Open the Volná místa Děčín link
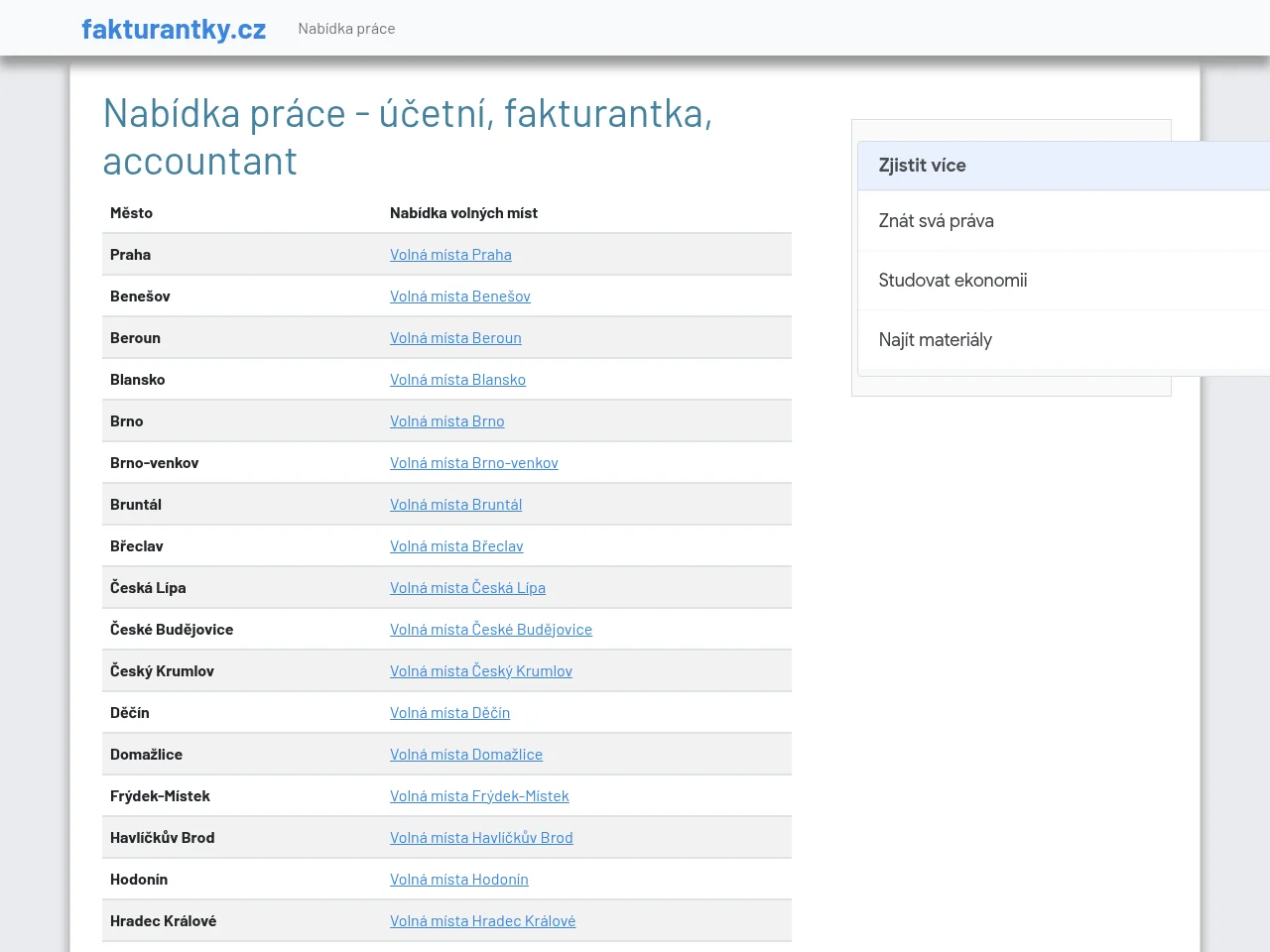Viewport: 1270px width, 952px height. pos(449,713)
